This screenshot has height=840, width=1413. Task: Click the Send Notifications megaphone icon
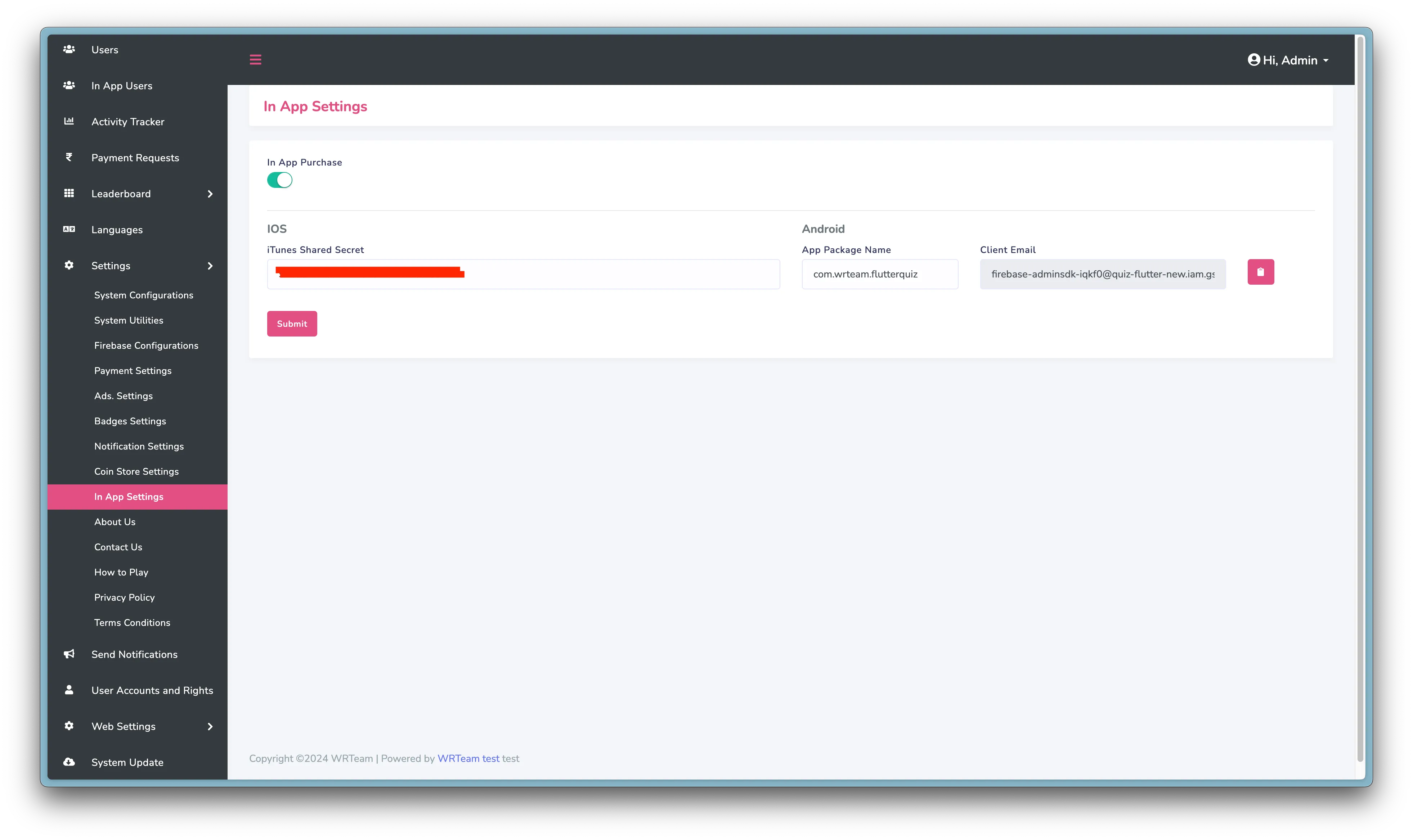point(69,654)
